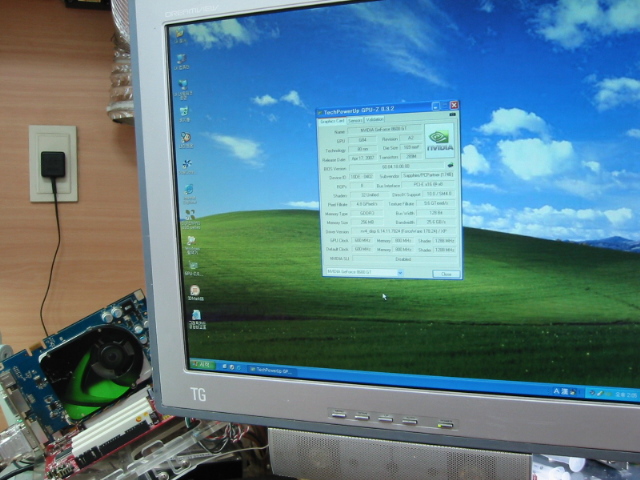The height and width of the screenshot is (480, 640).
Task: Select the round orange desktop icon near the bottom
Action: 194,291
